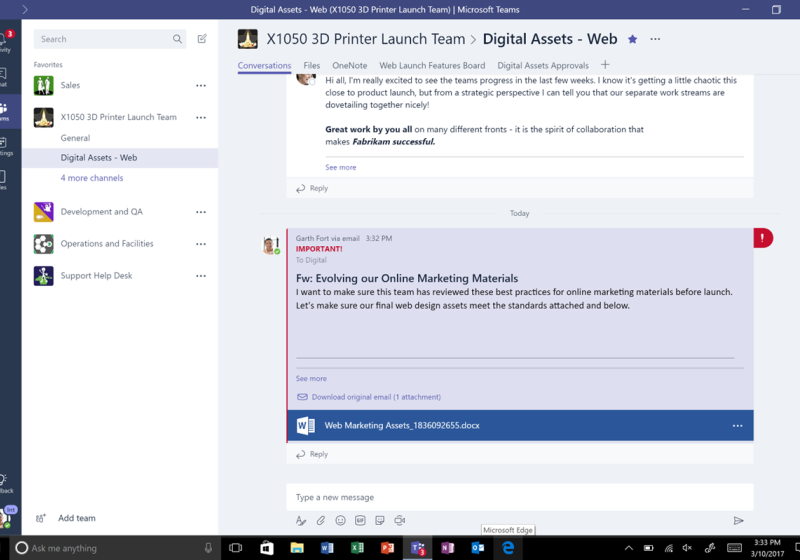The image size is (800, 560).
Task: Toggle the favorite star for Digital Assets - Web
Action: coord(632,39)
